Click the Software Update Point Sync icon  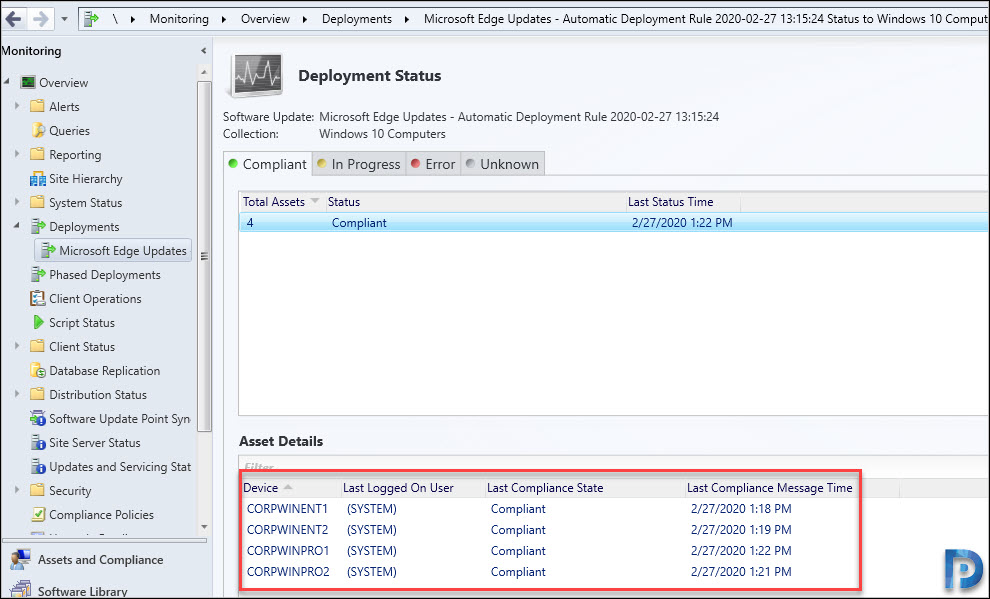pos(37,418)
